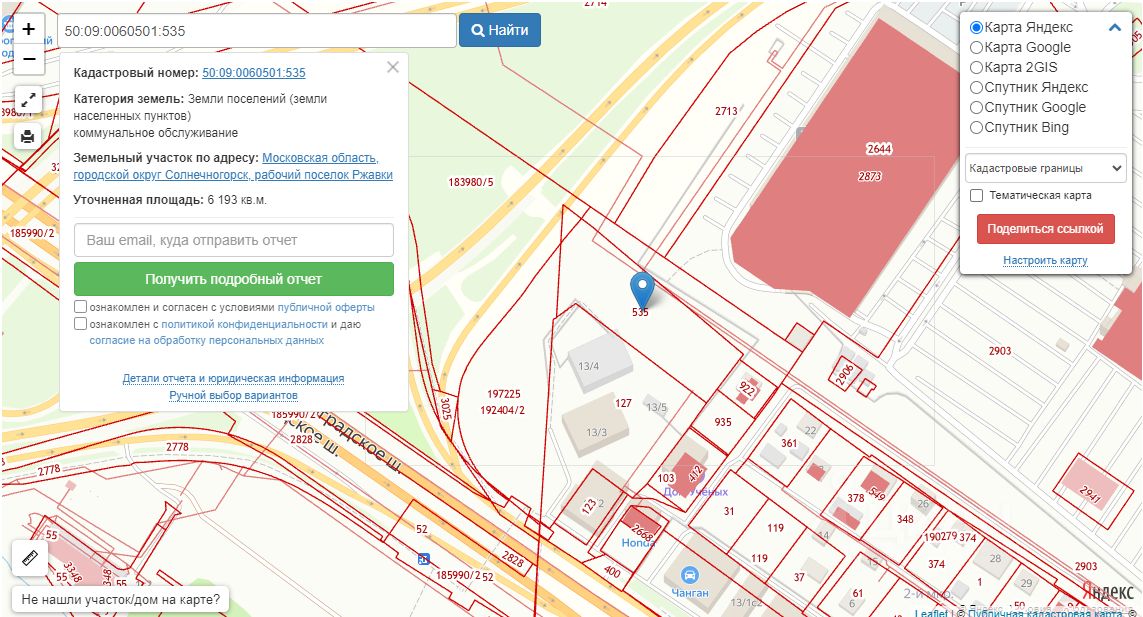
Task: Click parcel label 3025
Action: click(445, 408)
